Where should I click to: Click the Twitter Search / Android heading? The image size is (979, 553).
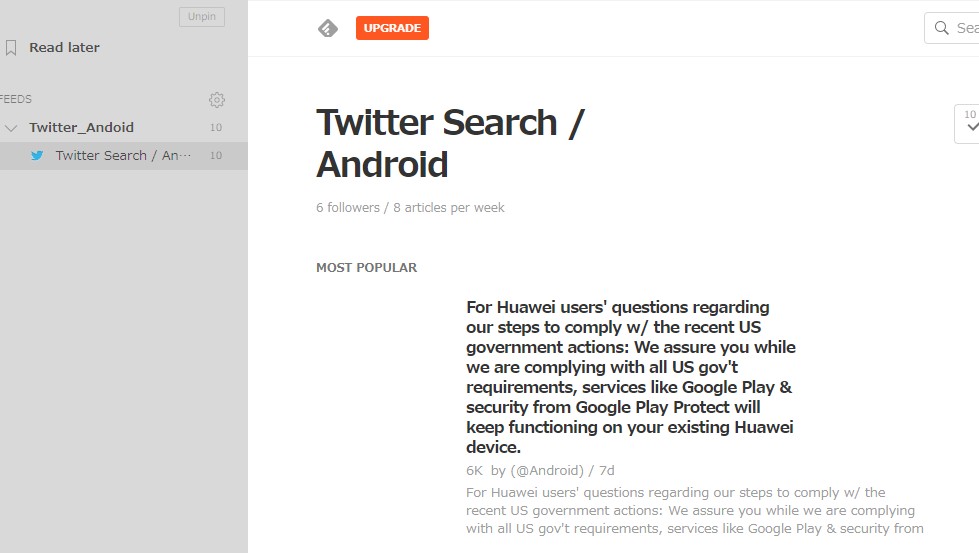click(450, 143)
